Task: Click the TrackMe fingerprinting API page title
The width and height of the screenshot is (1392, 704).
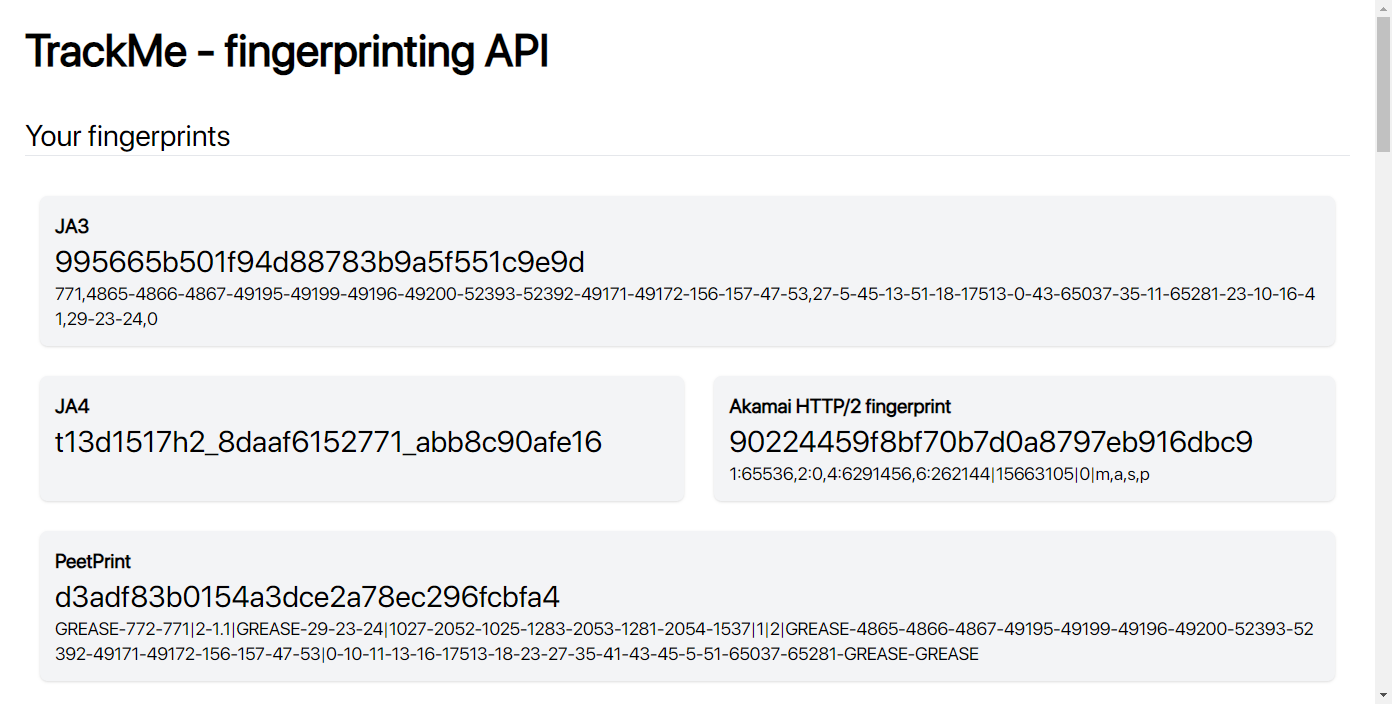Action: coord(287,51)
